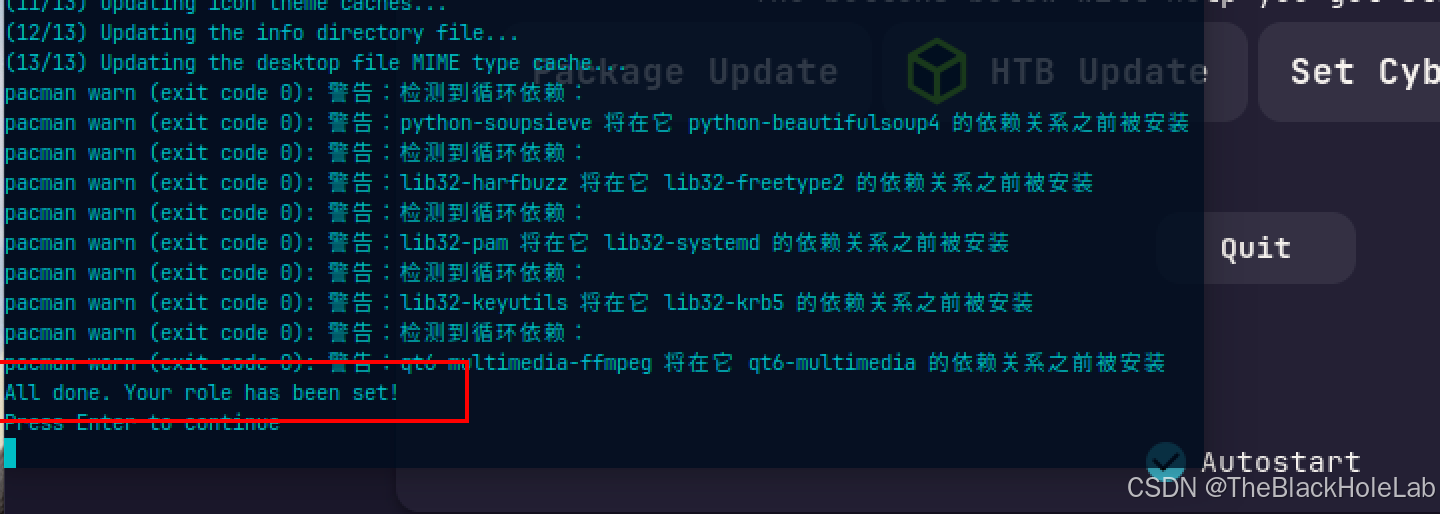
Task: Click the '(13/13) Updating the desktop file' line
Action: pyautogui.click(x=316, y=63)
